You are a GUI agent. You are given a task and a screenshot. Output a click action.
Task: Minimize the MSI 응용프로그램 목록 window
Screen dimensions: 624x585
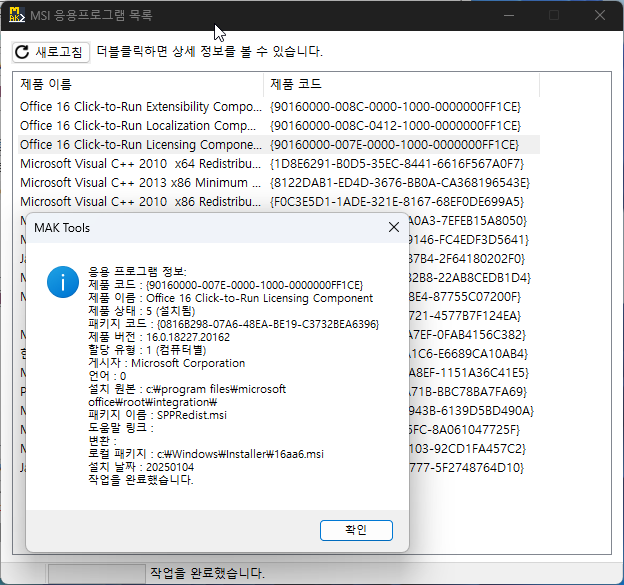(509, 16)
